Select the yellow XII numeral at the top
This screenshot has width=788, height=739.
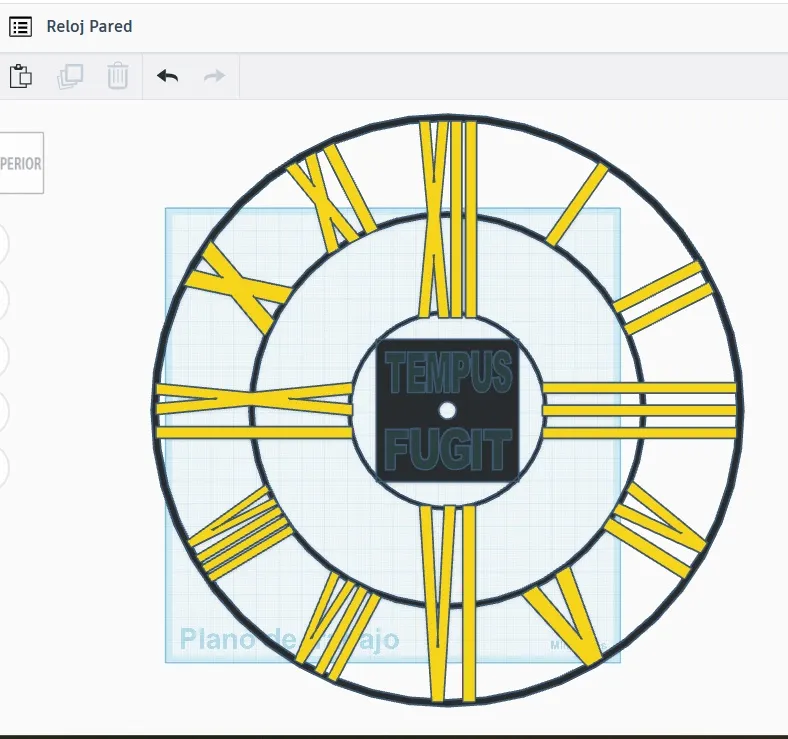448,220
